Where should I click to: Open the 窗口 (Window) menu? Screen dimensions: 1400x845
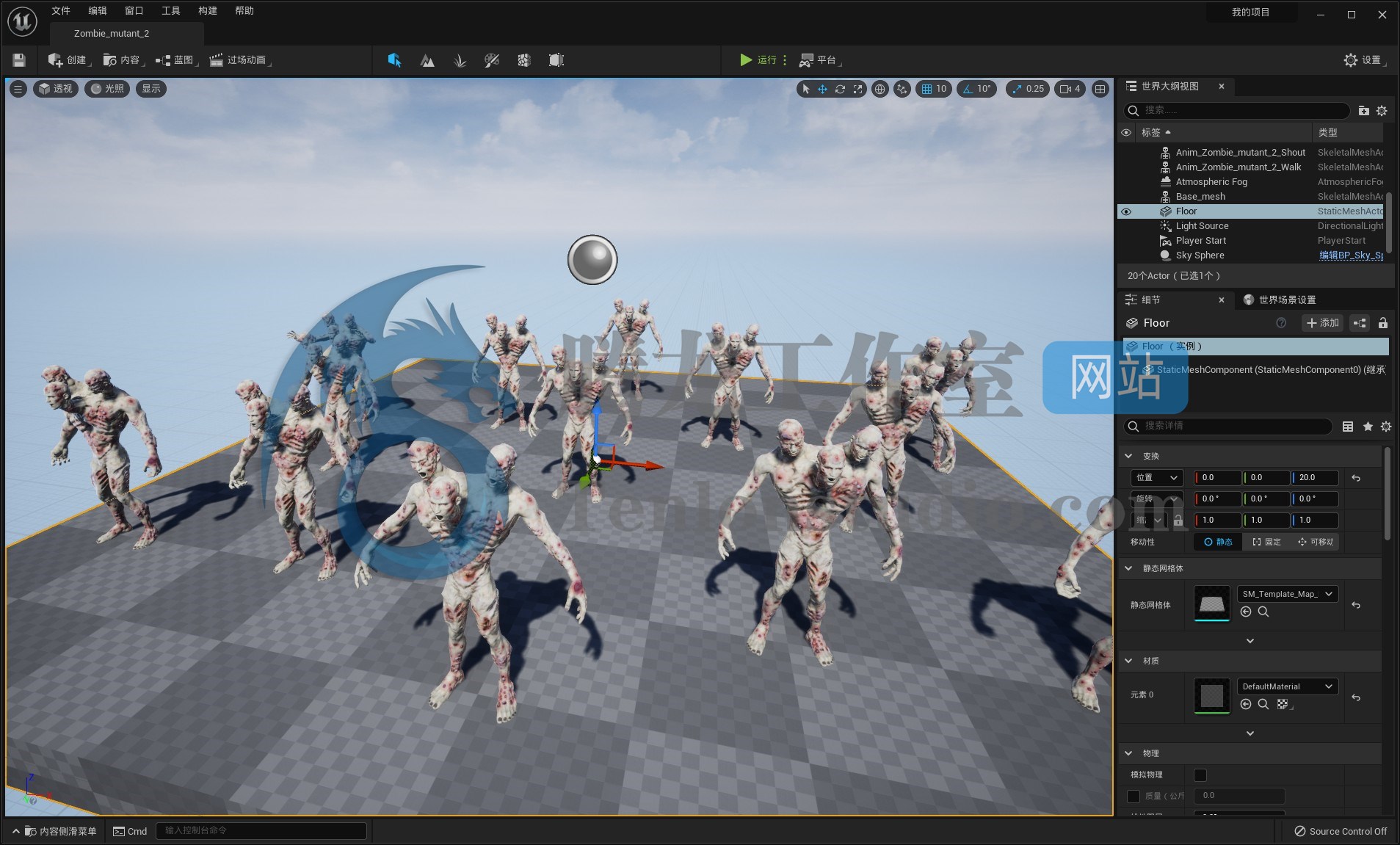(134, 11)
